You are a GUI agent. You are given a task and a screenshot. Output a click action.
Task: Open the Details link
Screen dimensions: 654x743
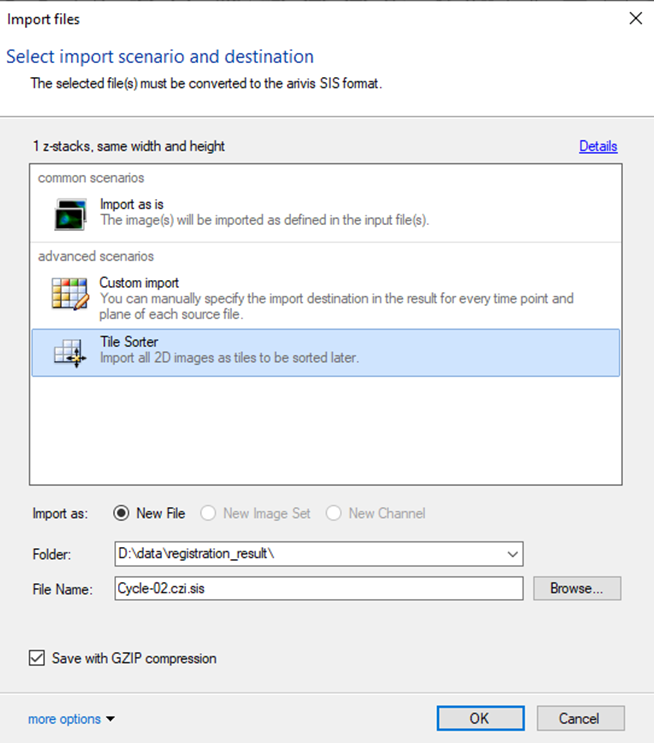coord(598,146)
